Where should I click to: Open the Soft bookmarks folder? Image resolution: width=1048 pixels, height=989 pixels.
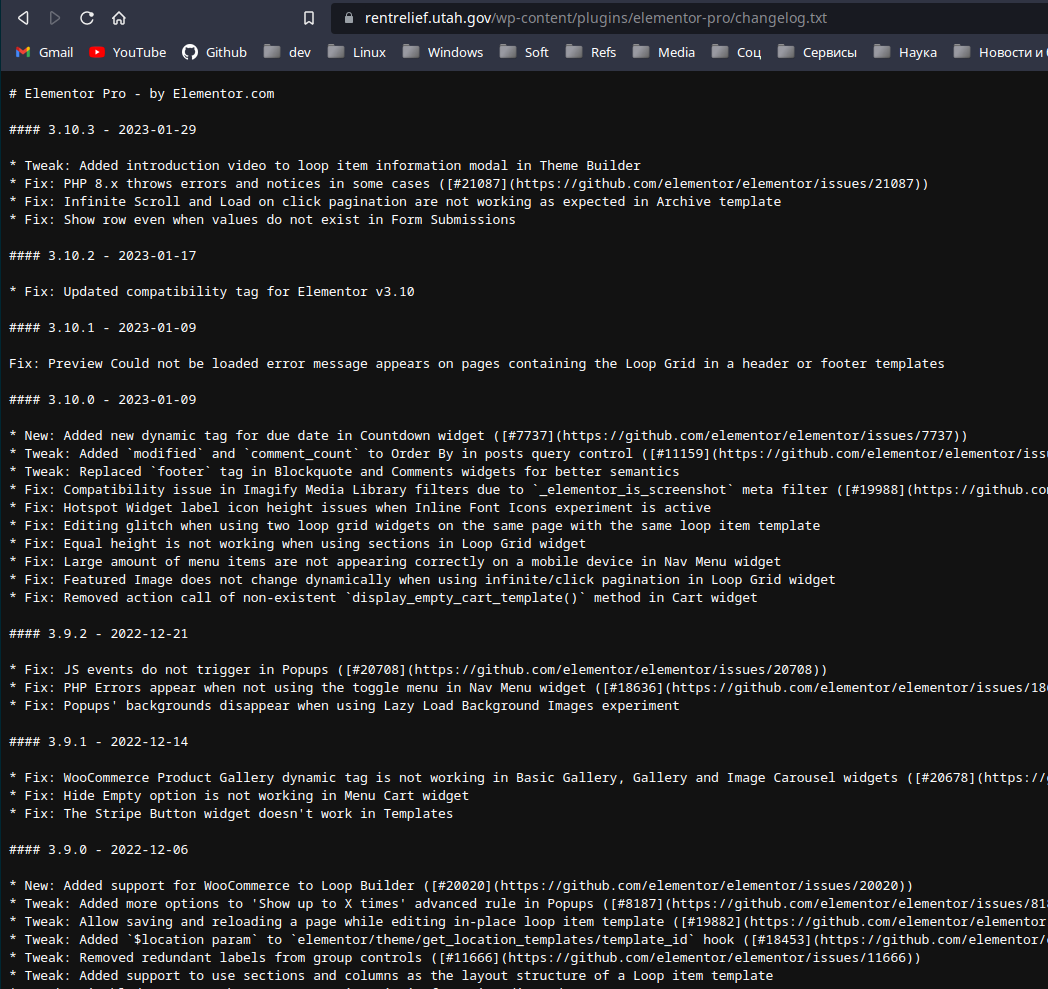click(x=525, y=52)
